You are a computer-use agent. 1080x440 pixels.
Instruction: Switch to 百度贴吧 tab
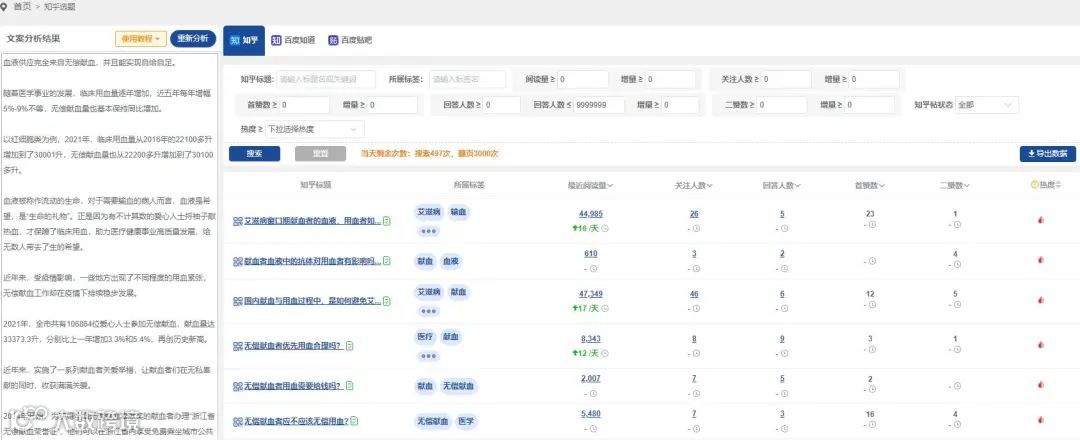point(351,40)
